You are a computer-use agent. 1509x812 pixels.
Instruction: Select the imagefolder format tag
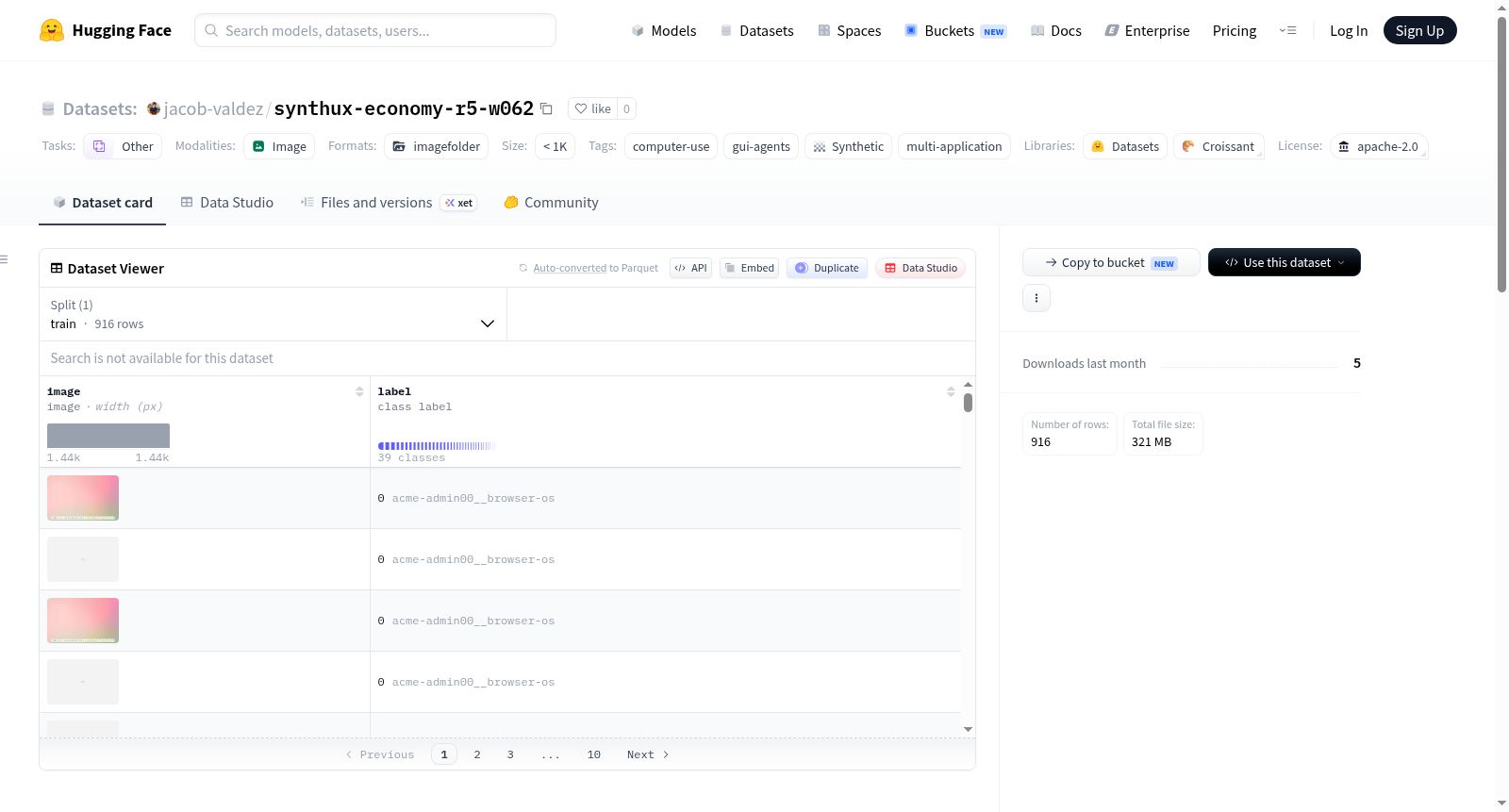click(x=437, y=146)
